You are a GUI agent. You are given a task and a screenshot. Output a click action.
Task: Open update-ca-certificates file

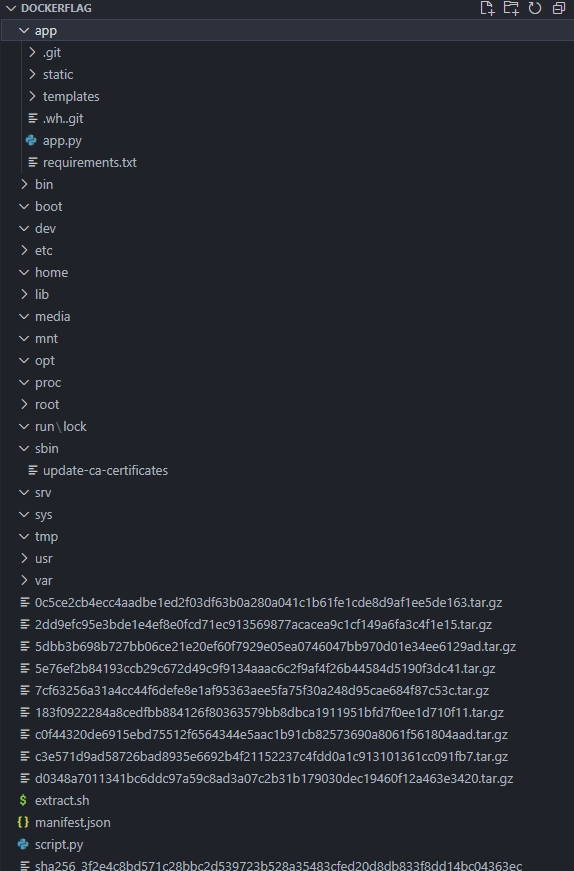[105, 470]
